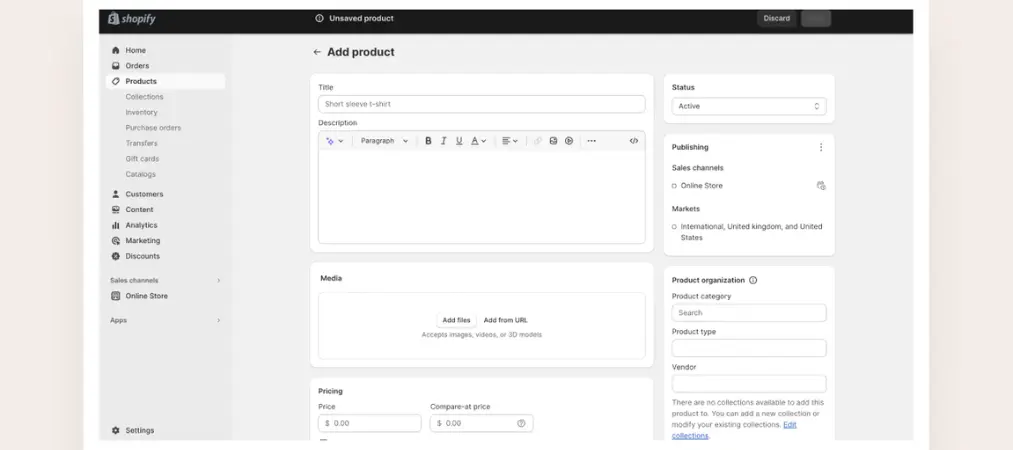The image size is (1013, 450).
Task: Click the Add files button
Action: pos(456,320)
